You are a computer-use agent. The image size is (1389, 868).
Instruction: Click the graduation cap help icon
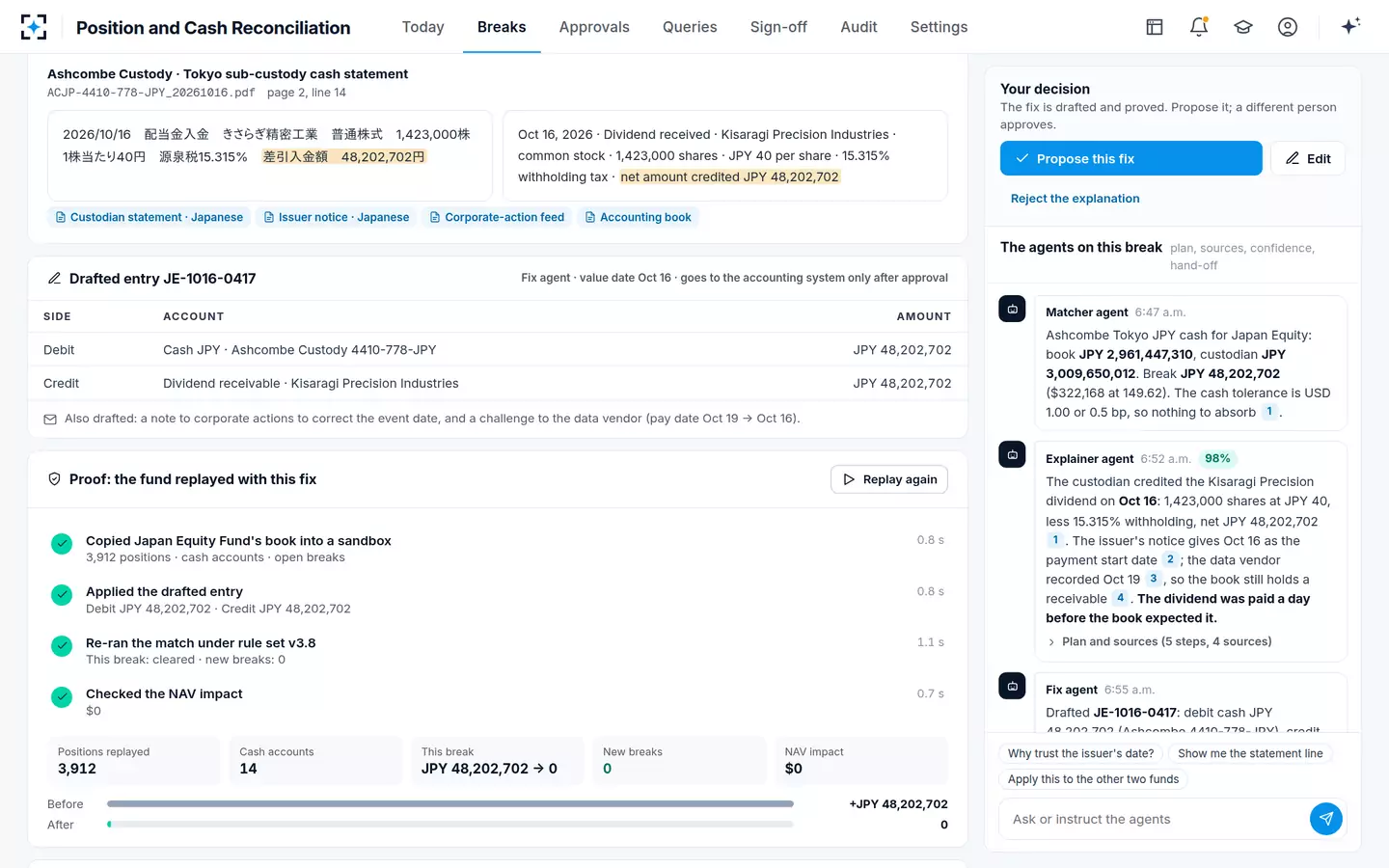1243,27
